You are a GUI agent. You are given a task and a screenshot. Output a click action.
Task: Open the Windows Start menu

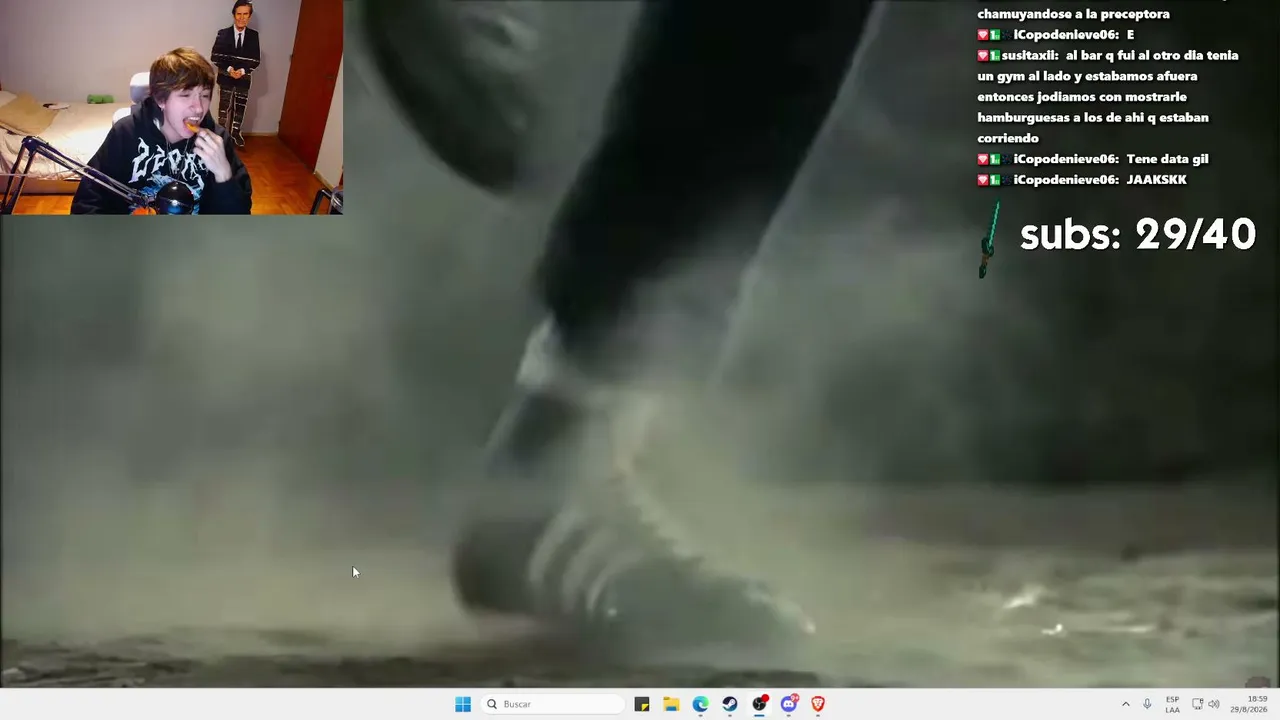click(463, 704)
